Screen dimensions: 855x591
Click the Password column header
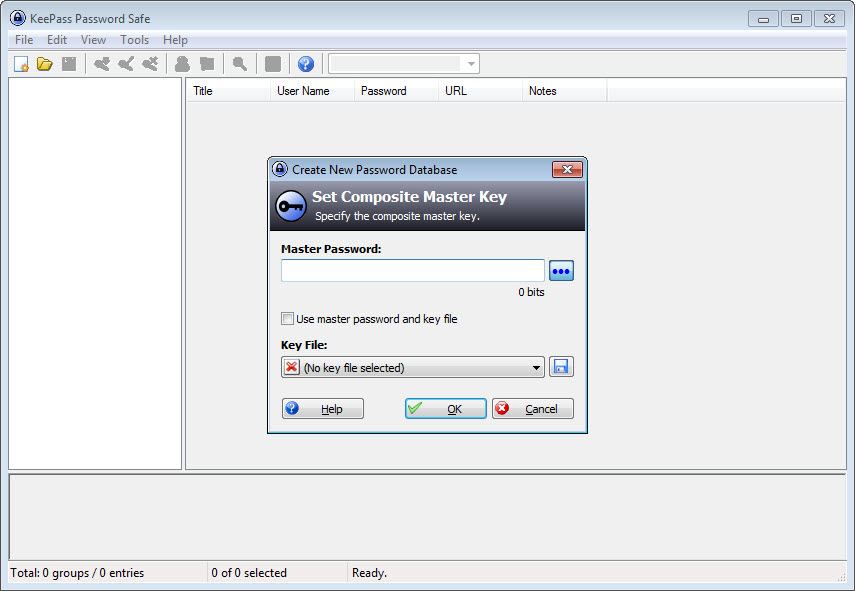coord(396,91)
